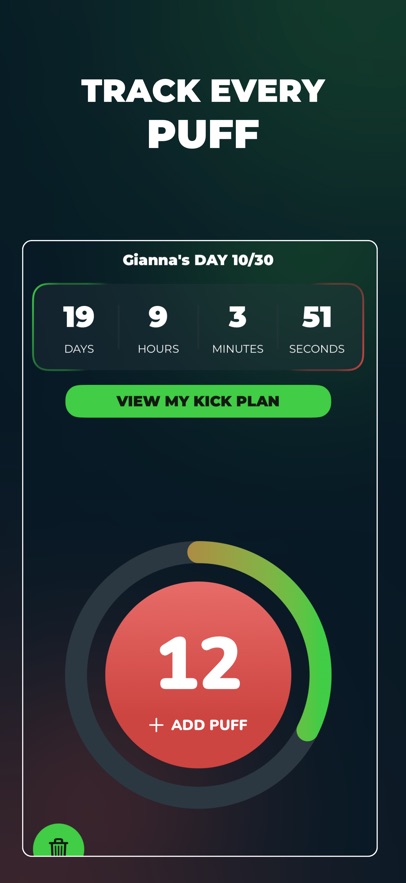The width and height of the screenshot is (406, 883).
Task: Tap the 19 DAYS countdown cell
Action: [x=79, y=327]
